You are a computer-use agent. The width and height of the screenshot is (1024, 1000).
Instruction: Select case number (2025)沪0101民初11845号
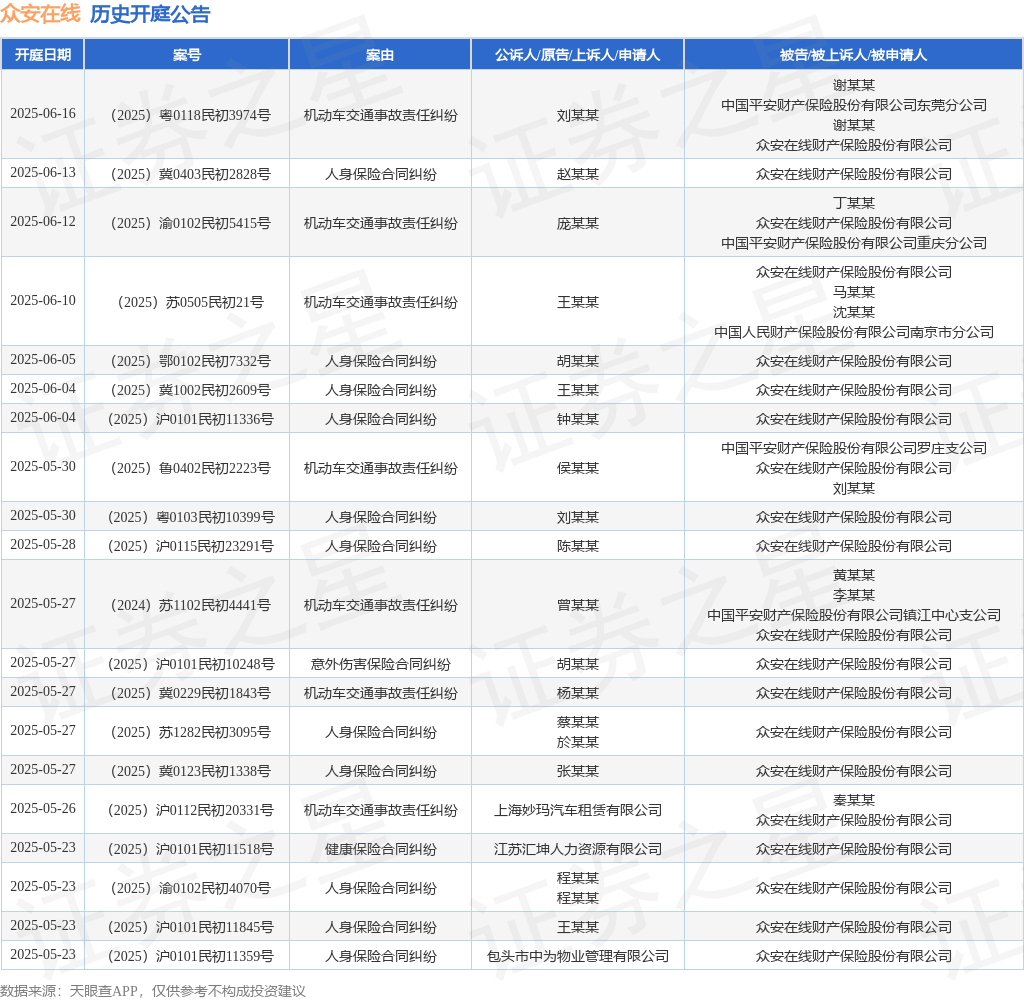pyautogui.click(x=191, y=927)
